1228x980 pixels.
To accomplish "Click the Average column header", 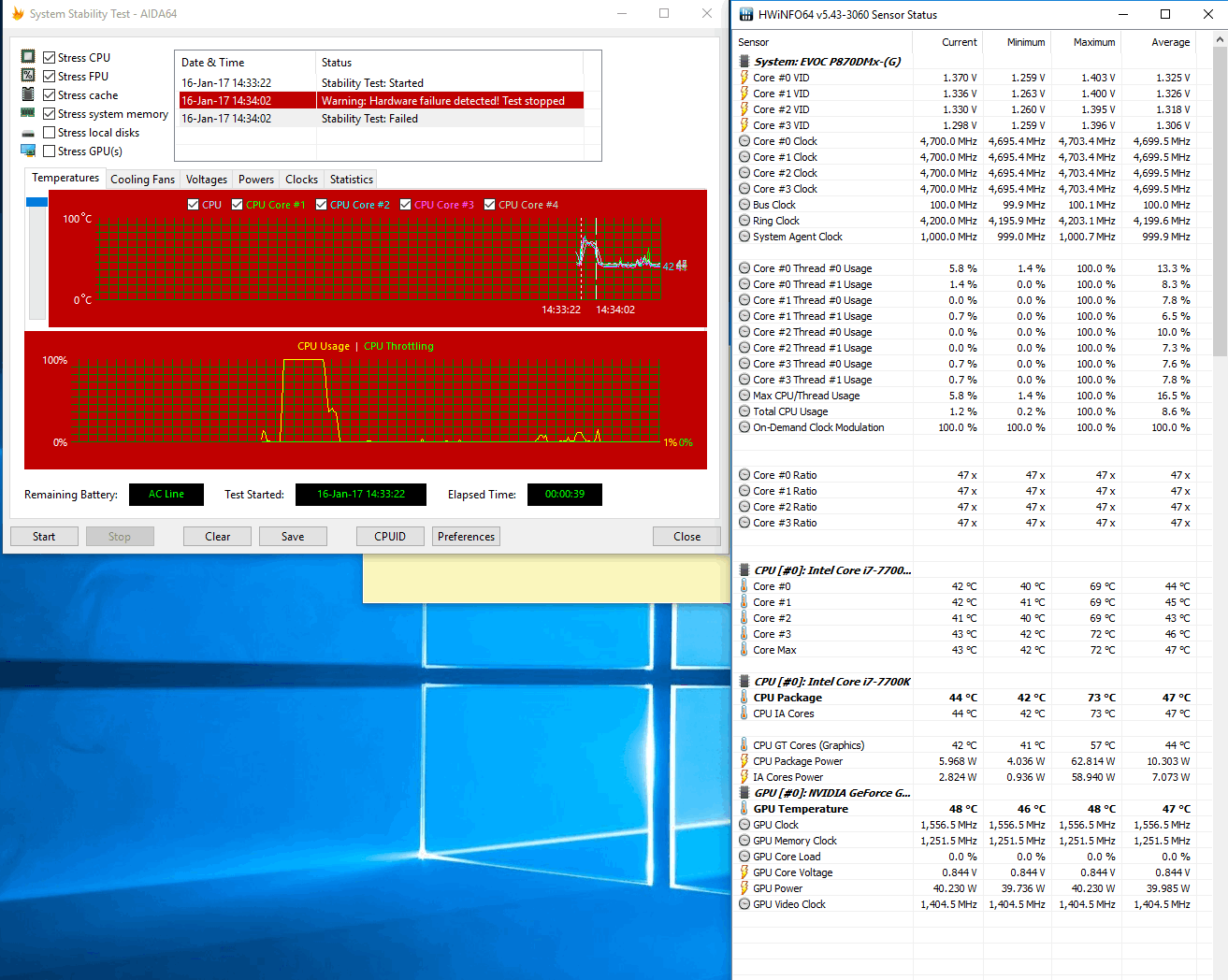I will pyautogui.click(x=1159, y=42).
